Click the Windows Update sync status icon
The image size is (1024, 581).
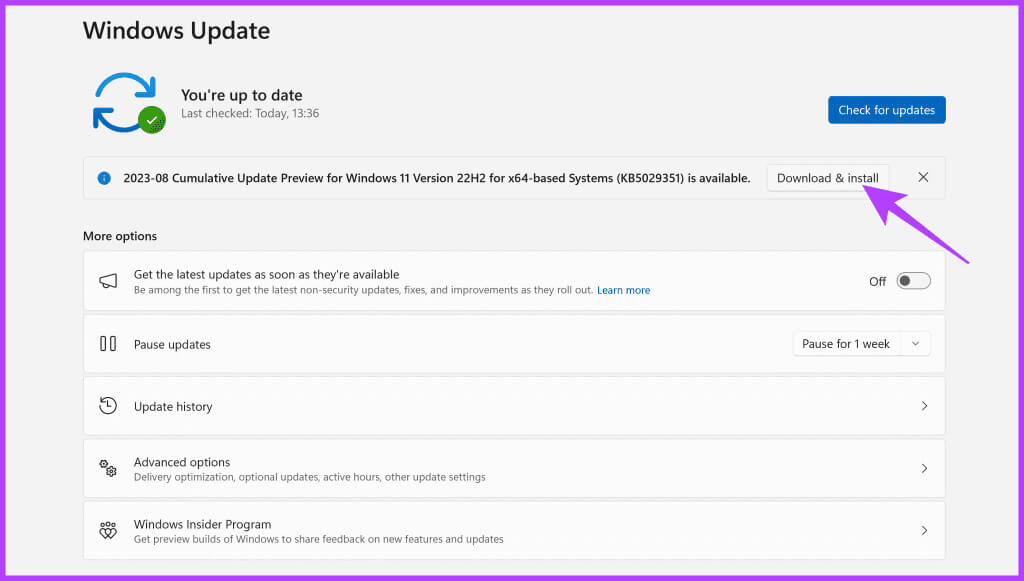point(129,103)
